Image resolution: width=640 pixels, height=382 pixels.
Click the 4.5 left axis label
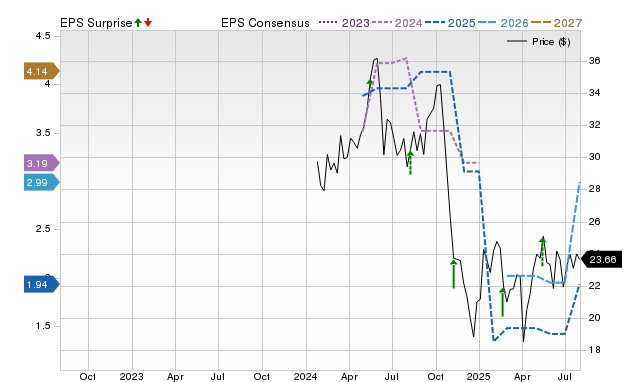click(43, 36)
